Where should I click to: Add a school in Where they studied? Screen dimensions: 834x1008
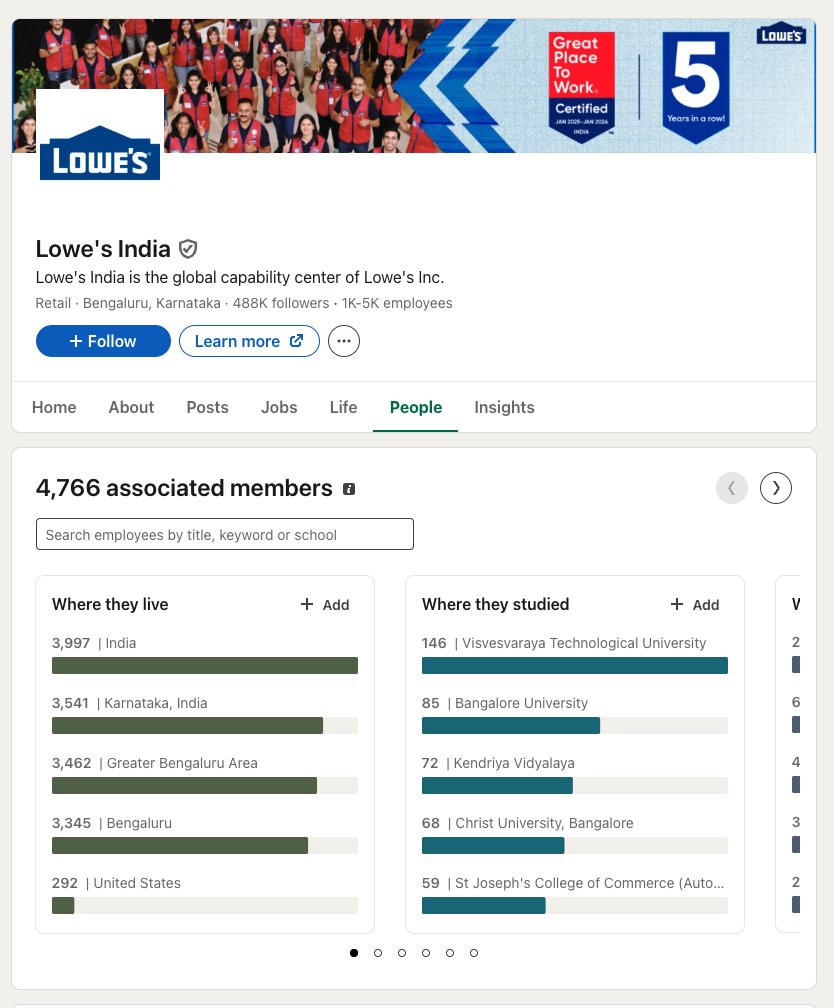coord(694,604)
